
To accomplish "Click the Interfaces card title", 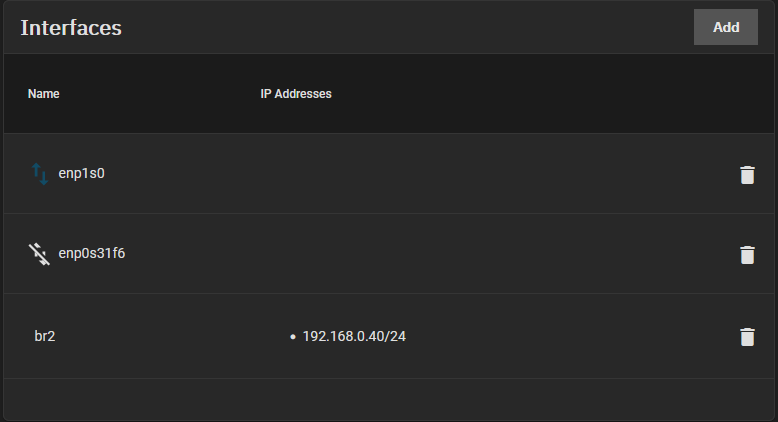I will (x=71, y=27).
